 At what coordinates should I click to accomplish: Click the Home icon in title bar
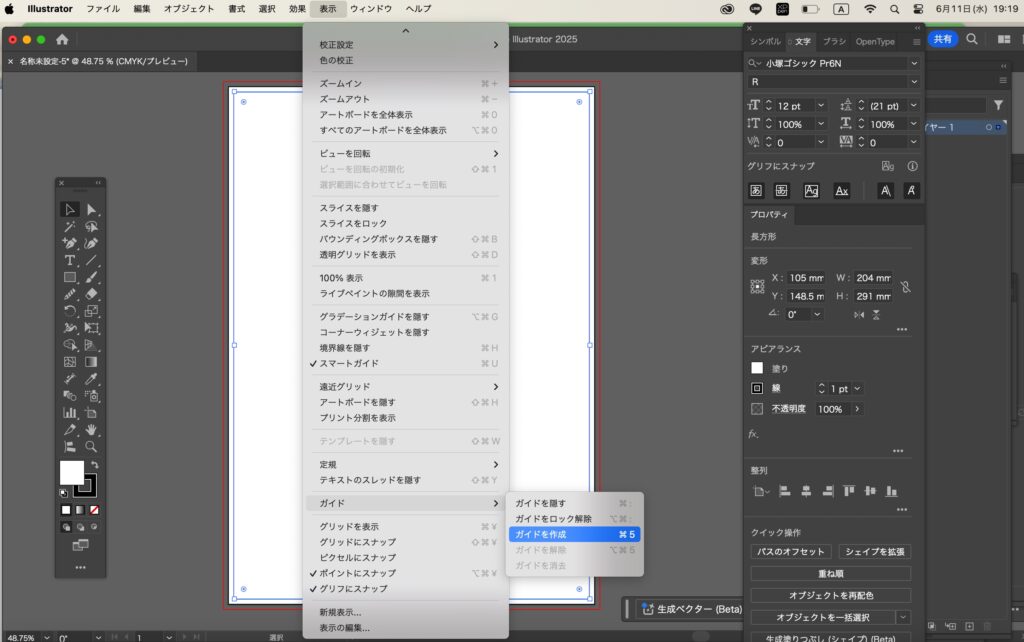coord(62,39)
